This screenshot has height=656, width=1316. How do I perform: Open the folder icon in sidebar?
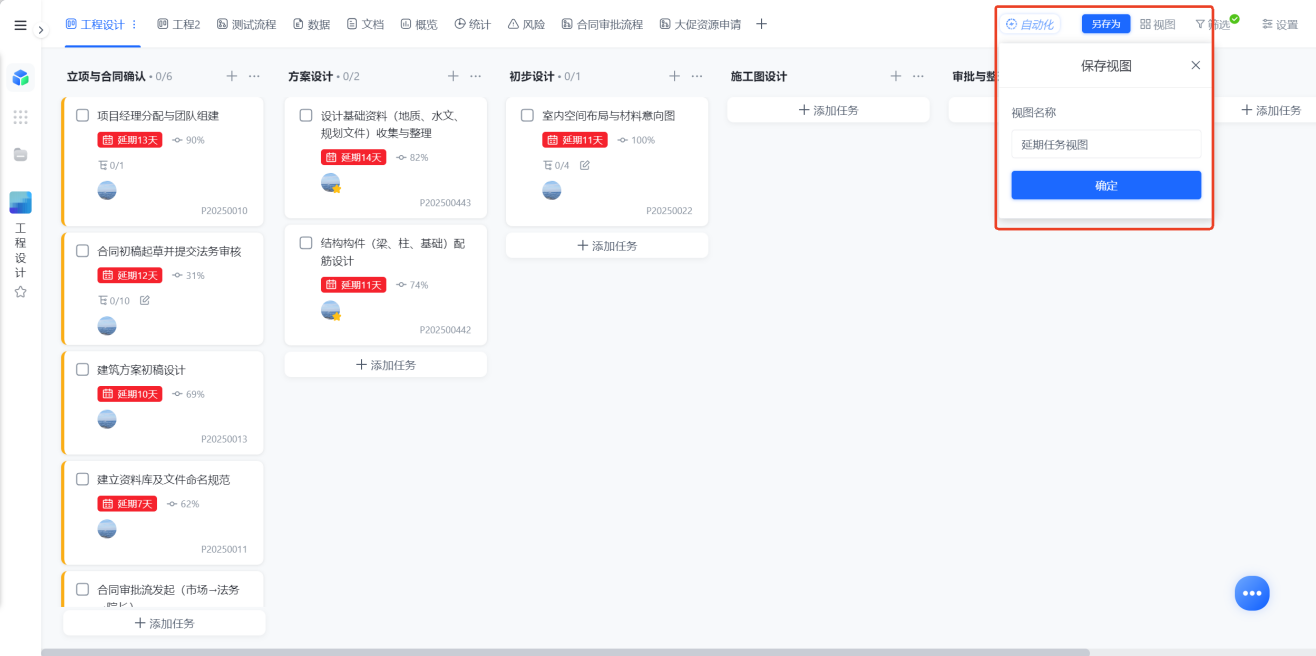pos(20,154)
